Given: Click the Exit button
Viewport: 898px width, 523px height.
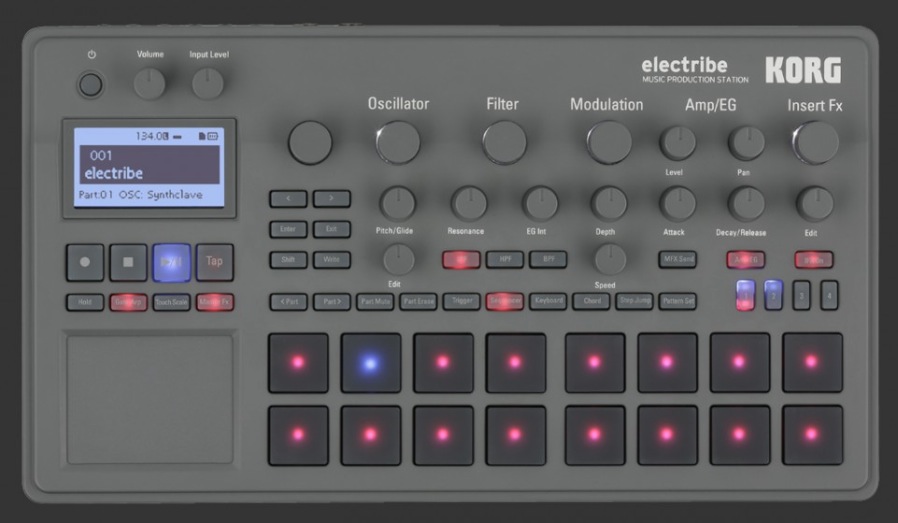Looking at the screenshot, I should [x=332, y=229].
